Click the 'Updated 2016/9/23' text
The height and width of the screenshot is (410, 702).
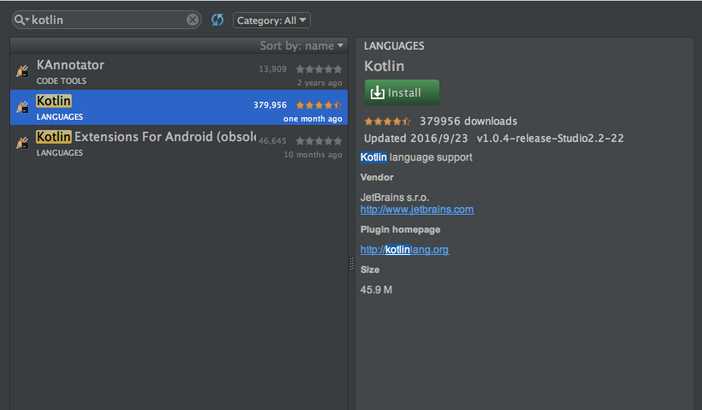click(416, 138)
